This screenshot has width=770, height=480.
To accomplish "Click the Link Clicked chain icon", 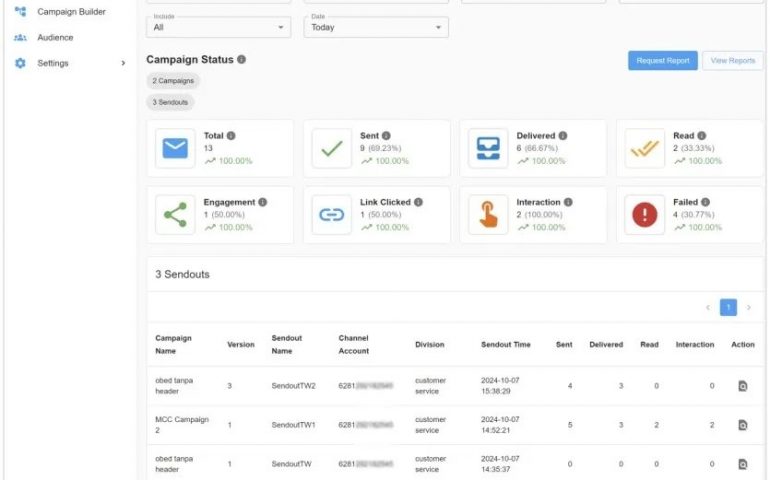I will (332, 215).
